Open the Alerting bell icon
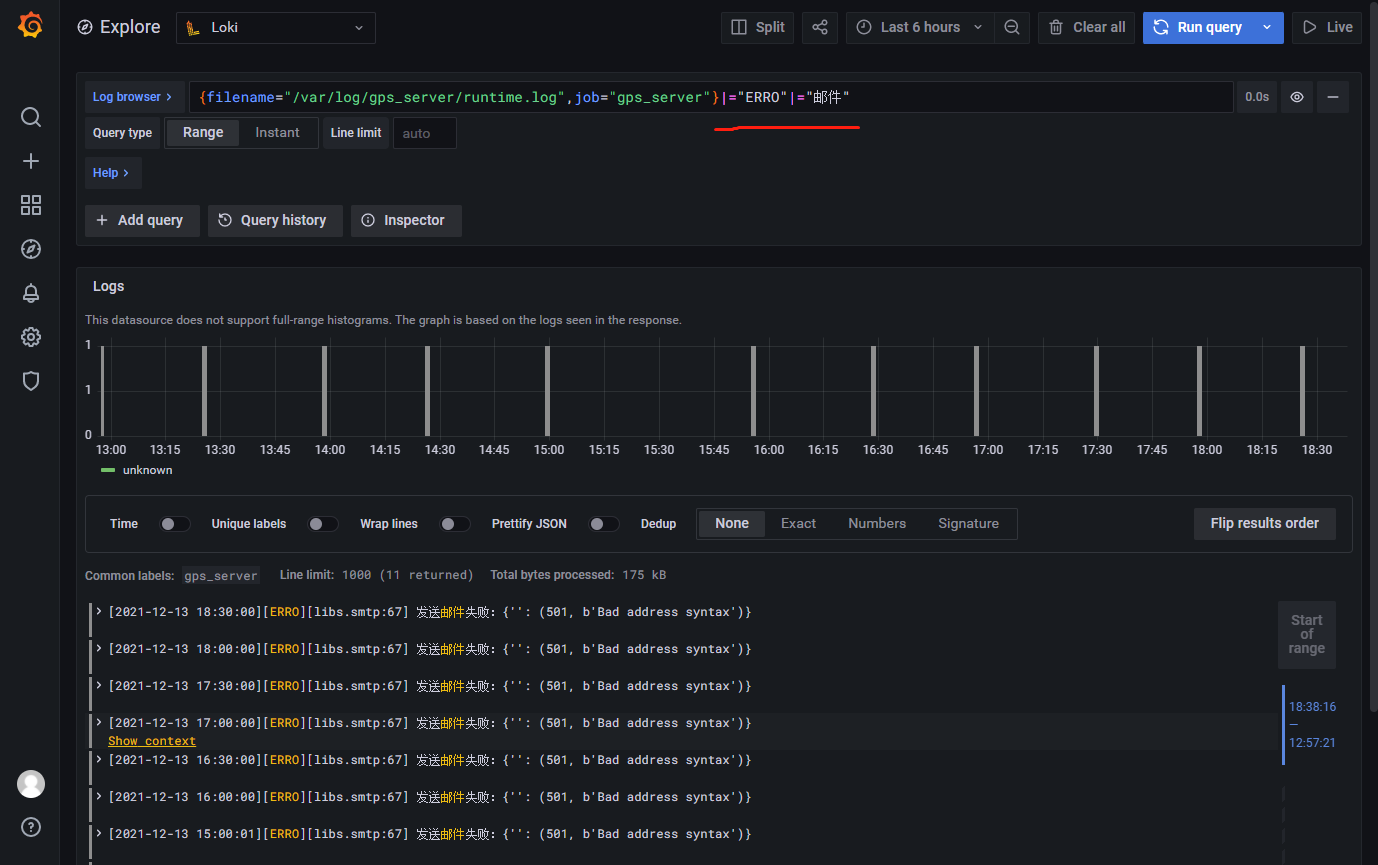The height and width of the screenshot is (865, 1378). (31, 293)
